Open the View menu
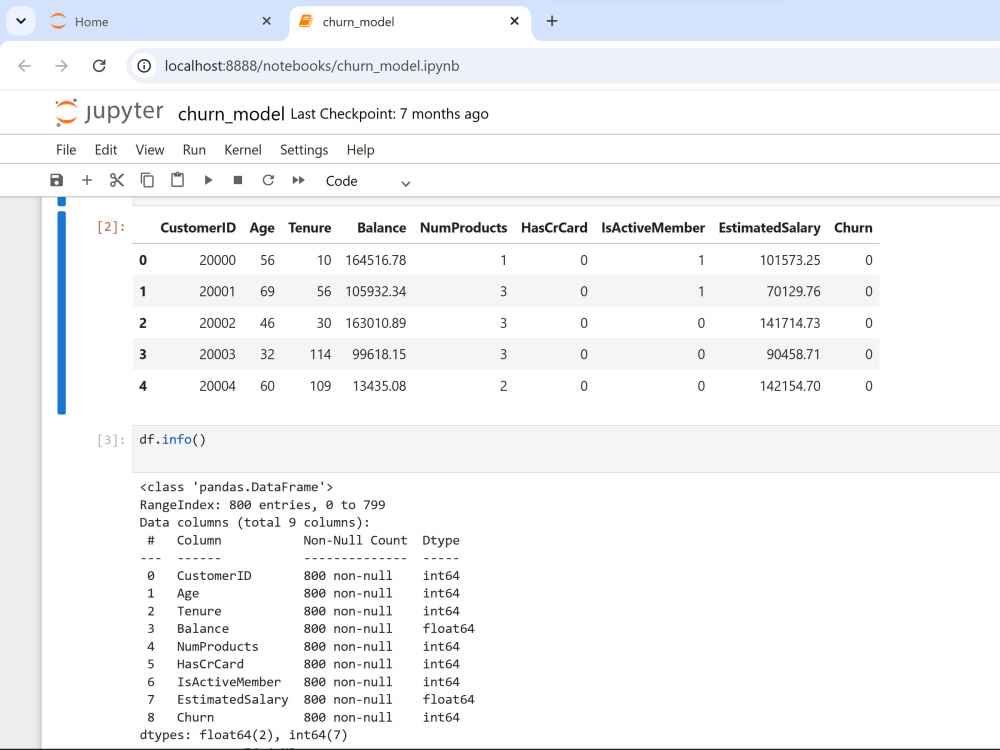The width and height of the screenshot is (1000, 750). point(150,150)
